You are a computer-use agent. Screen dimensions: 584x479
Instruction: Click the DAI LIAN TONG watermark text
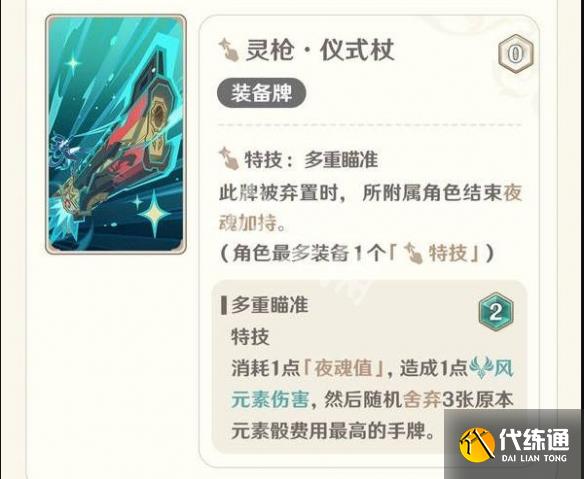click(534, 458)
